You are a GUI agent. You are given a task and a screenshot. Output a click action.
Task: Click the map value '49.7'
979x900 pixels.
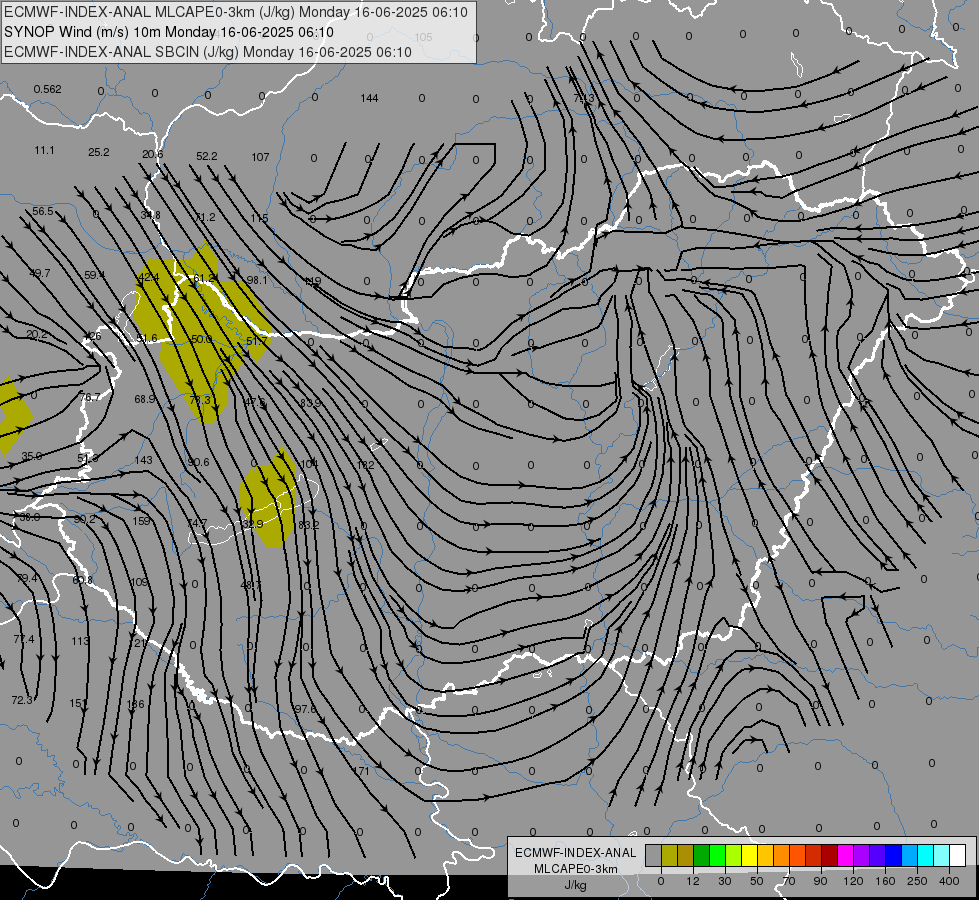(40, 274)
